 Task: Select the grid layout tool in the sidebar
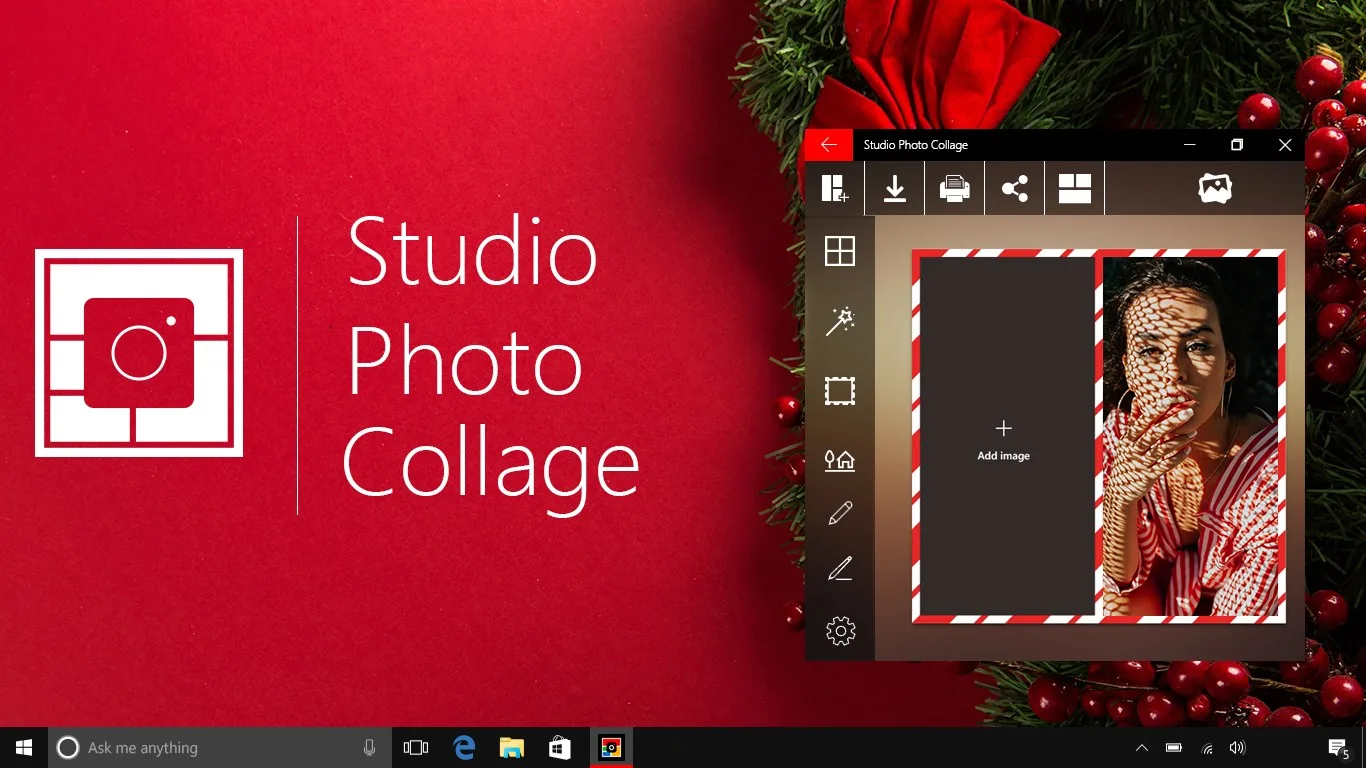click(x=840, y=251)
